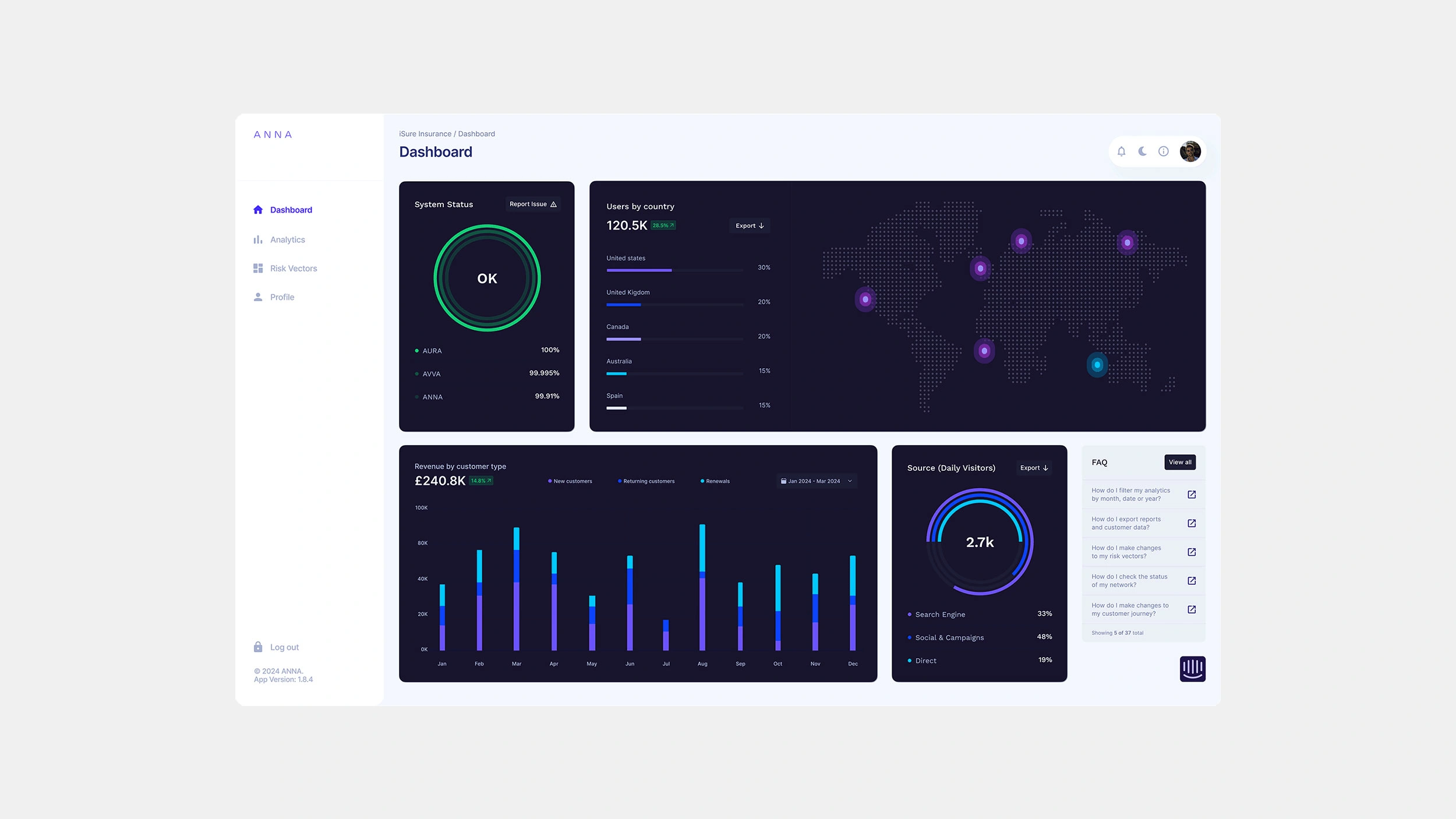Click the Report Issue button

[532, 204]
